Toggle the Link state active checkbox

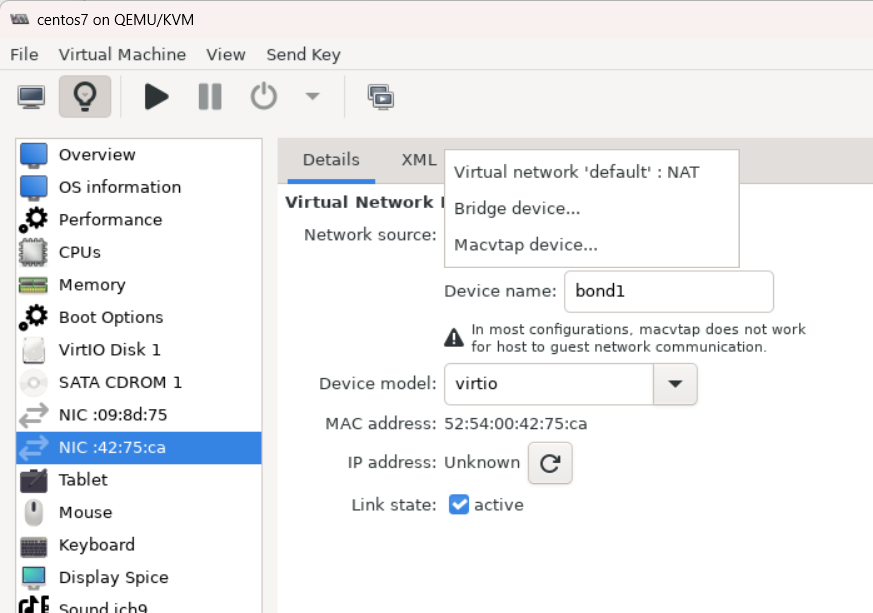459,505
